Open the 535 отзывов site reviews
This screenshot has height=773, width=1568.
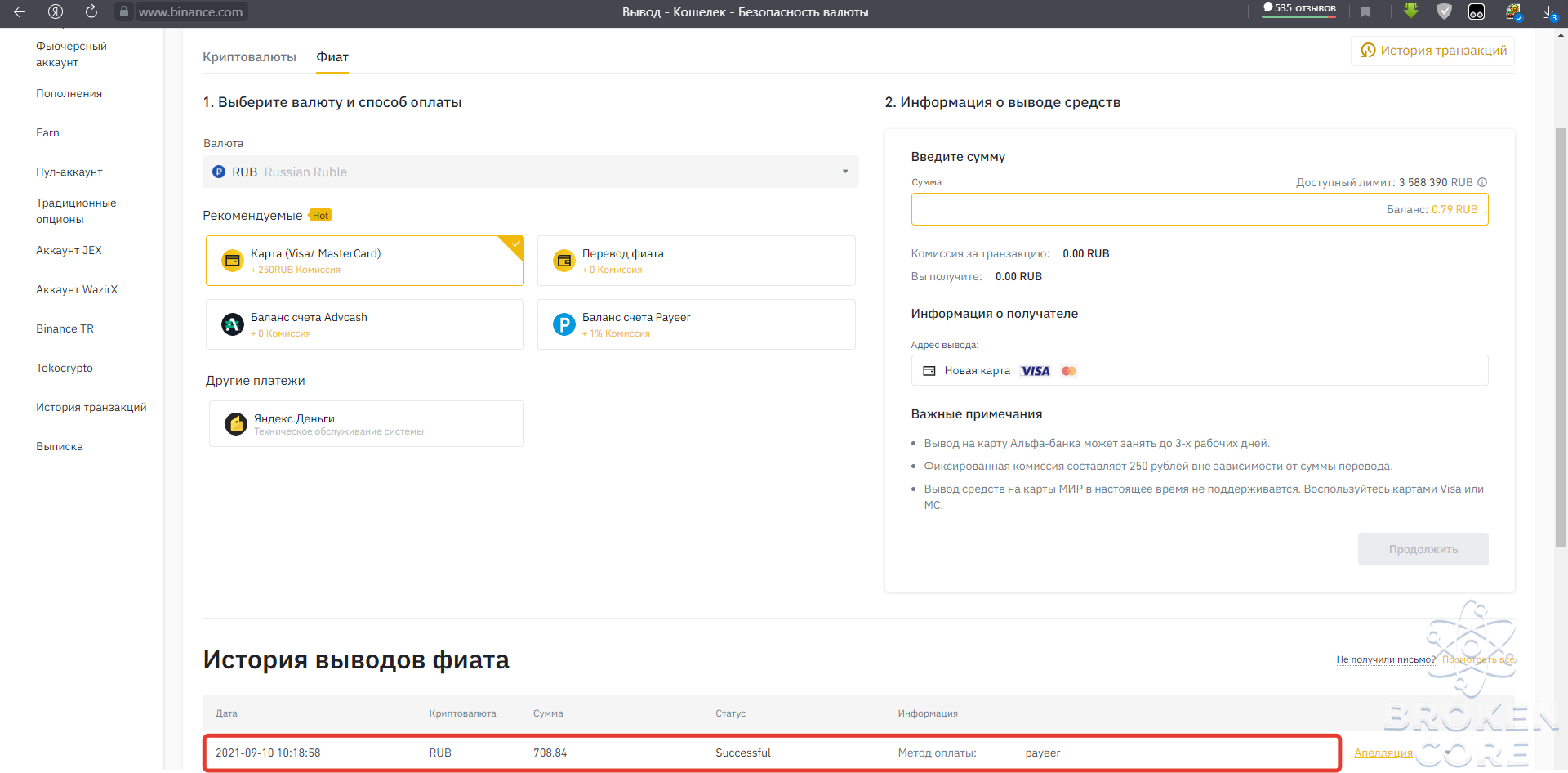click(x=1299, y=8)
